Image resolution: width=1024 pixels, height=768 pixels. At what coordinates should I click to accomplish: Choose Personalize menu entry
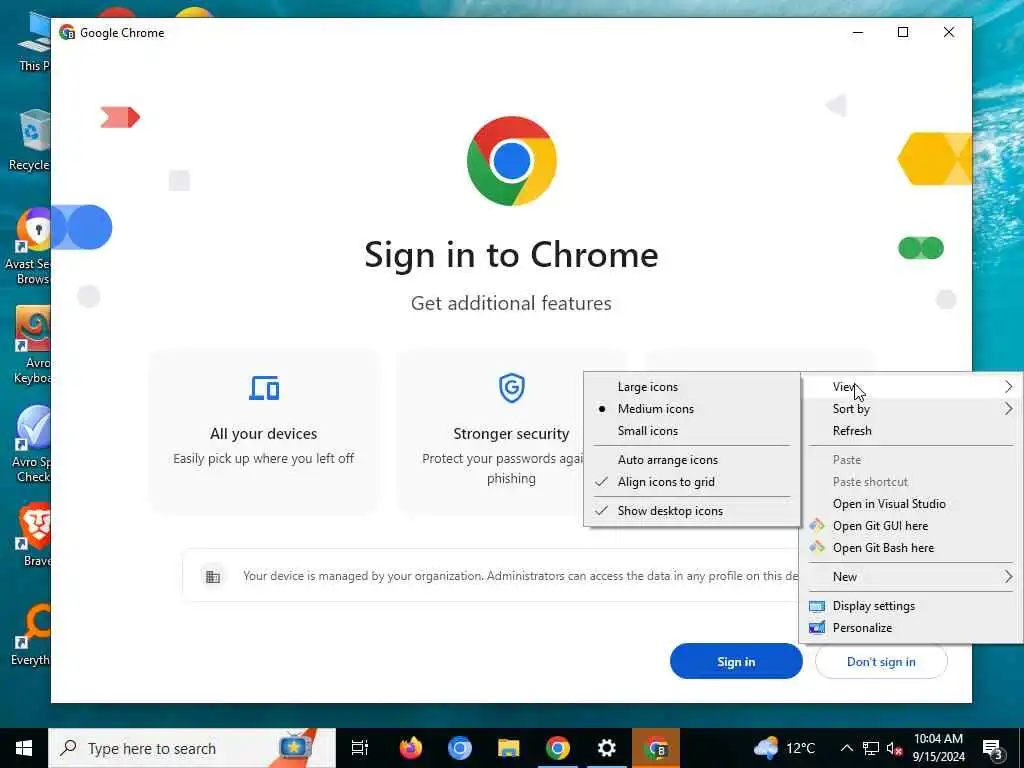point(912,628)
